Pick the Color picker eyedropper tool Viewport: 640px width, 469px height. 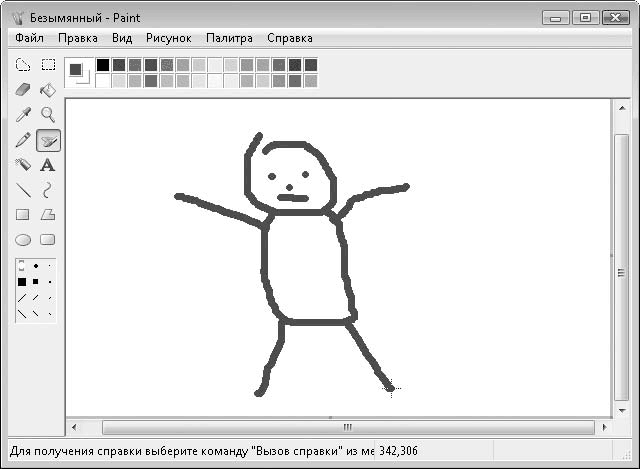coord(23,115)
